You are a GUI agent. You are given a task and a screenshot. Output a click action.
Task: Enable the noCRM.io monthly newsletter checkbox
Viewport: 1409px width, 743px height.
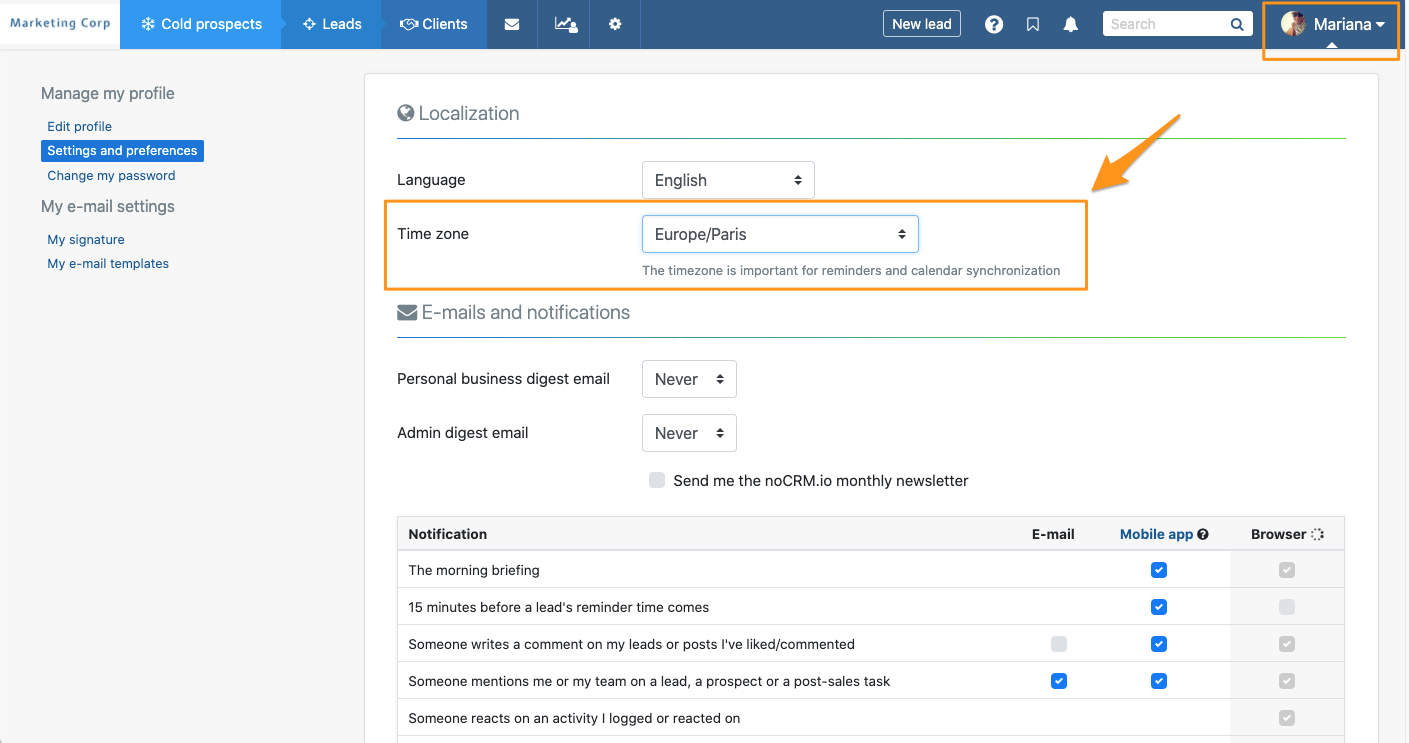coord(657,480)
